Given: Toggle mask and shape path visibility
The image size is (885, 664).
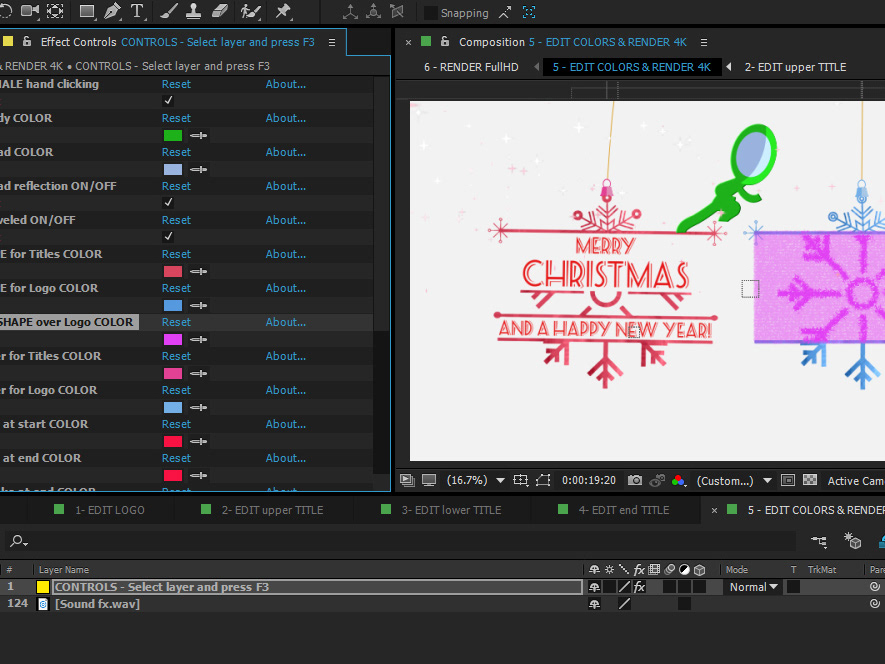Looking at the screenshot, I should [543, 480].
